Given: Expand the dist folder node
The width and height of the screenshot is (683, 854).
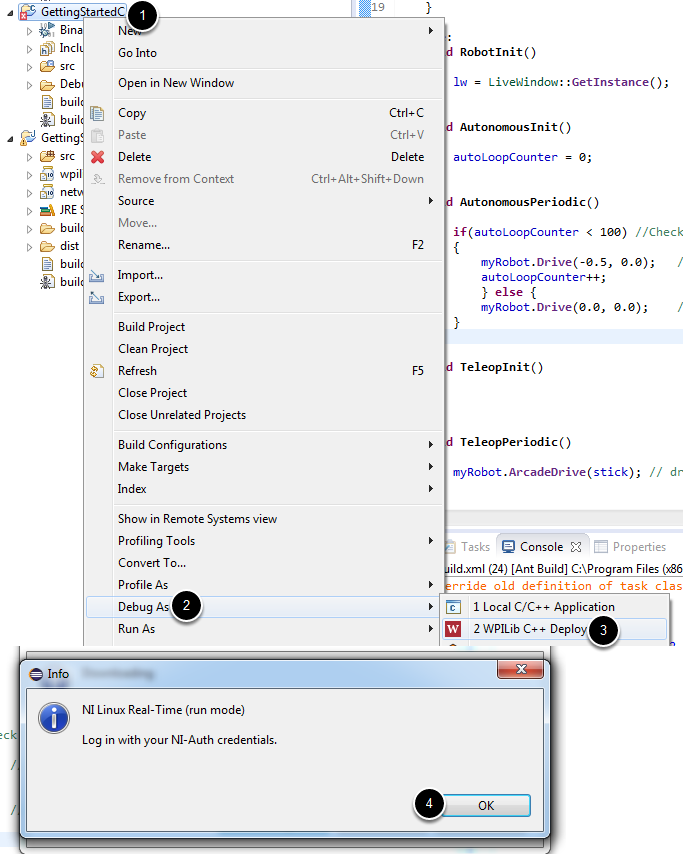Looking at the screenshot, I should [29, 247].
